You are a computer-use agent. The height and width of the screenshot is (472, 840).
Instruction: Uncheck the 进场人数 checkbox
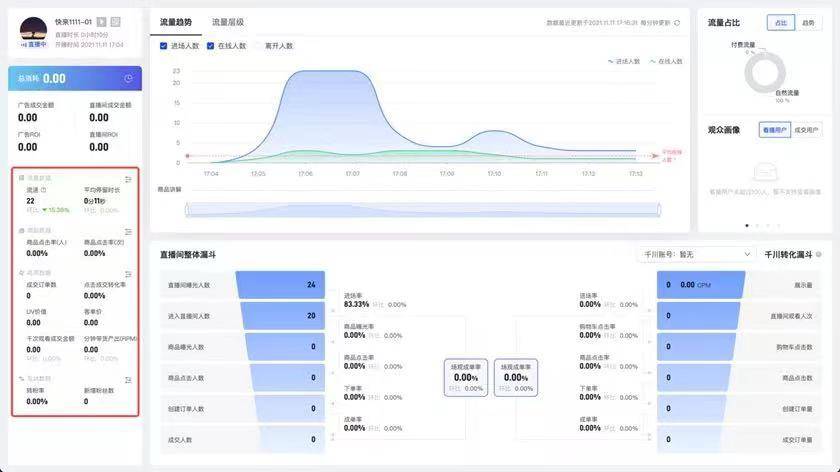pos(164,45)
